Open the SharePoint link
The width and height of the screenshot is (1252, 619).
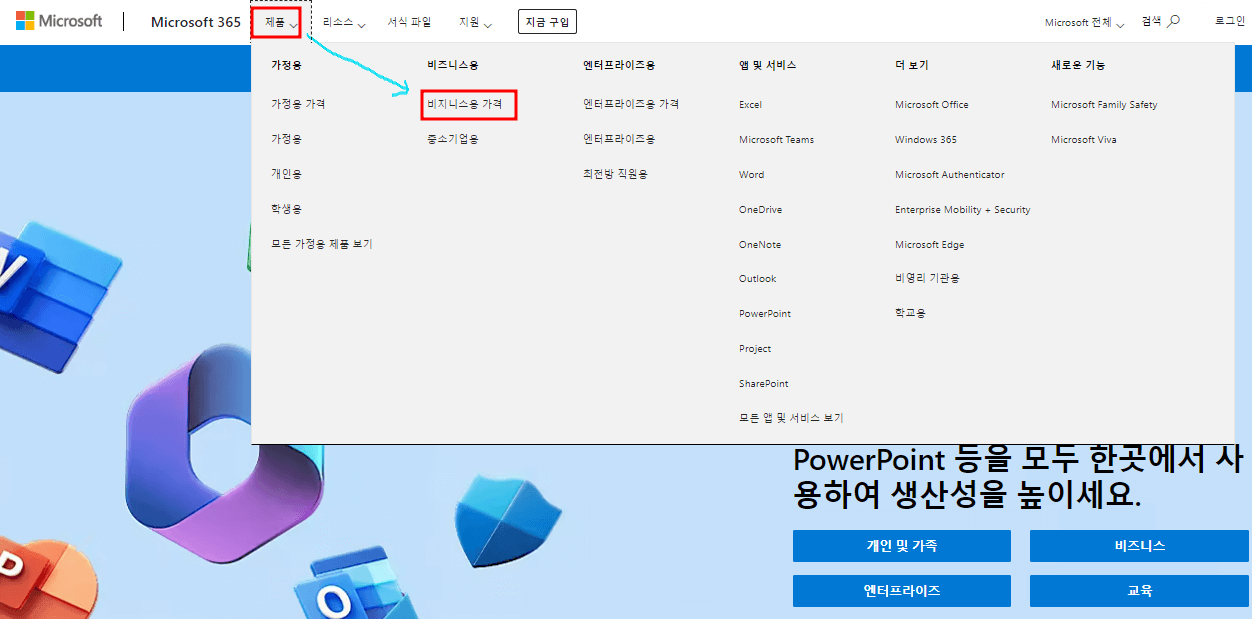point(764,384)
